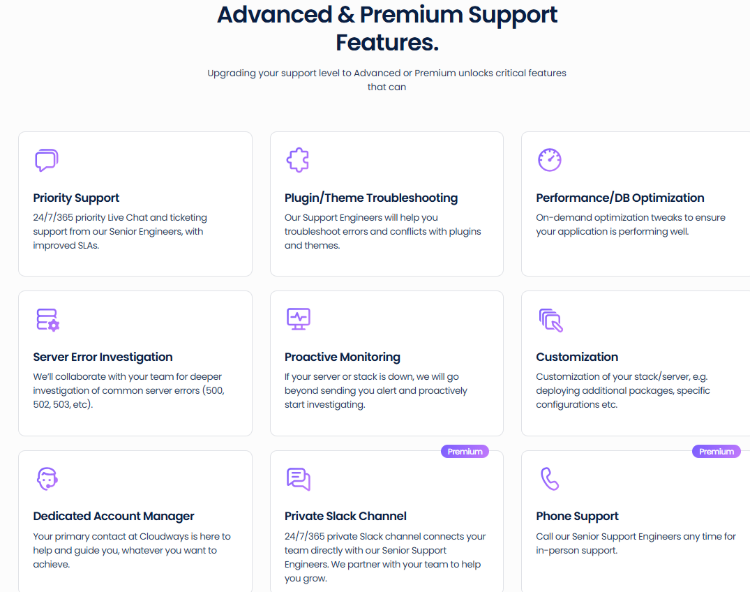Click the Premium badge on Private Slack Channel
The image size is (750, 592).
coord(465,451)
